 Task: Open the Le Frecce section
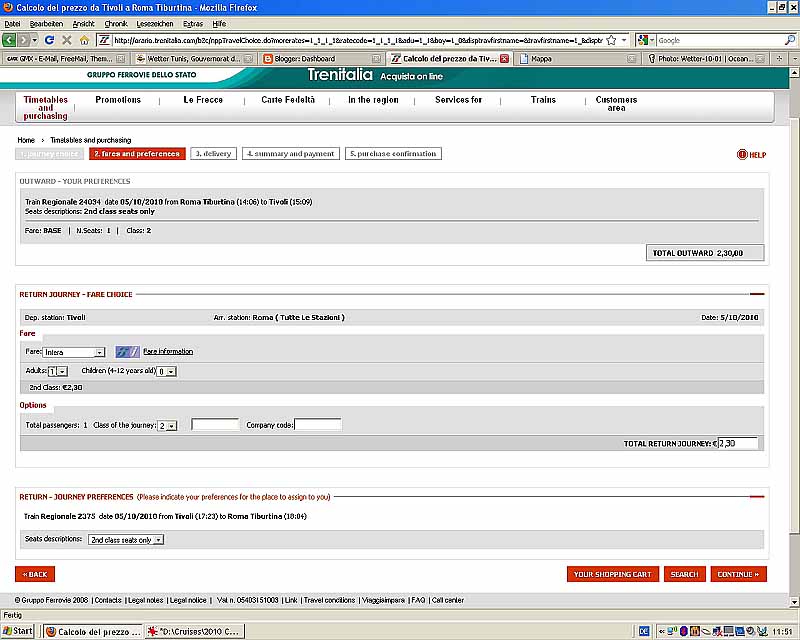(203, 100)
